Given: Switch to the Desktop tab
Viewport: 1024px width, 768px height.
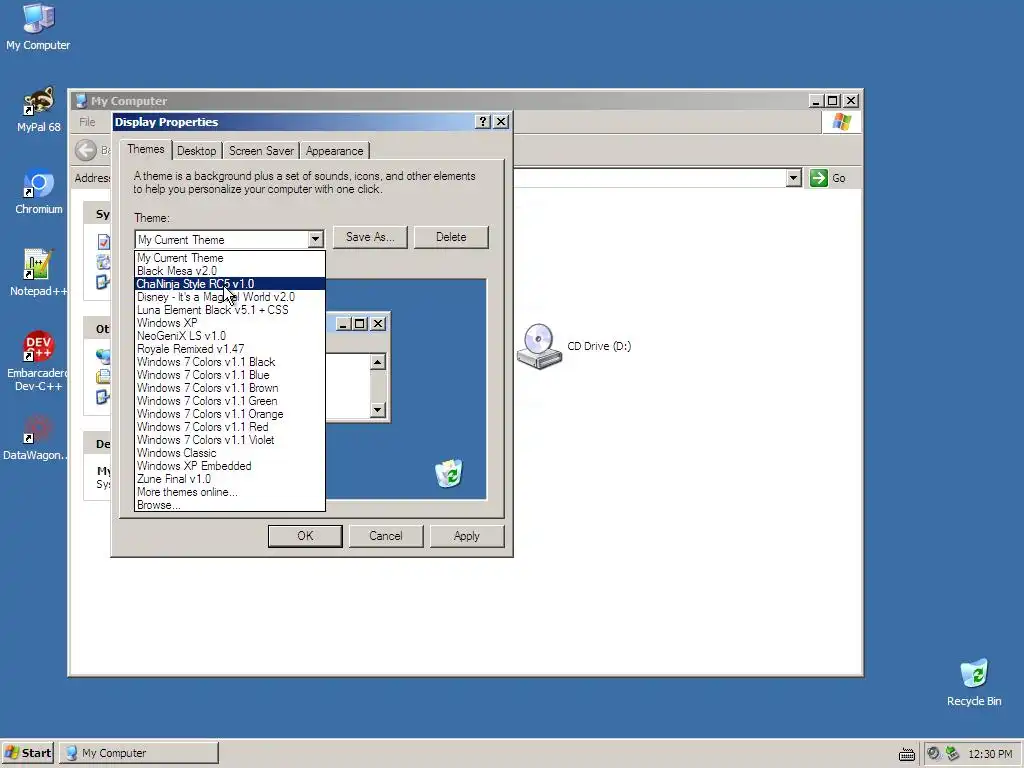Looking at the screenshot, I should 197,151.
